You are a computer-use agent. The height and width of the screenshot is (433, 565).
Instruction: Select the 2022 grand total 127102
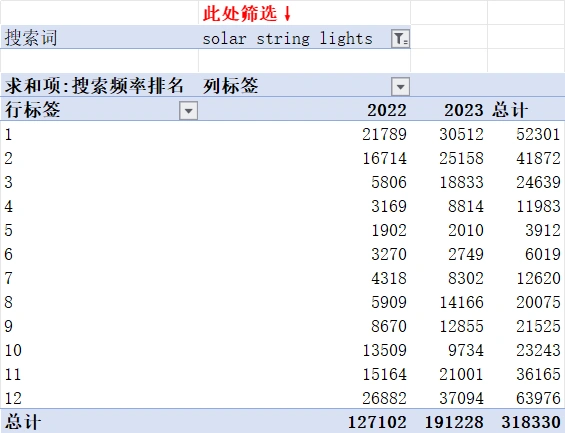[377, 422]
